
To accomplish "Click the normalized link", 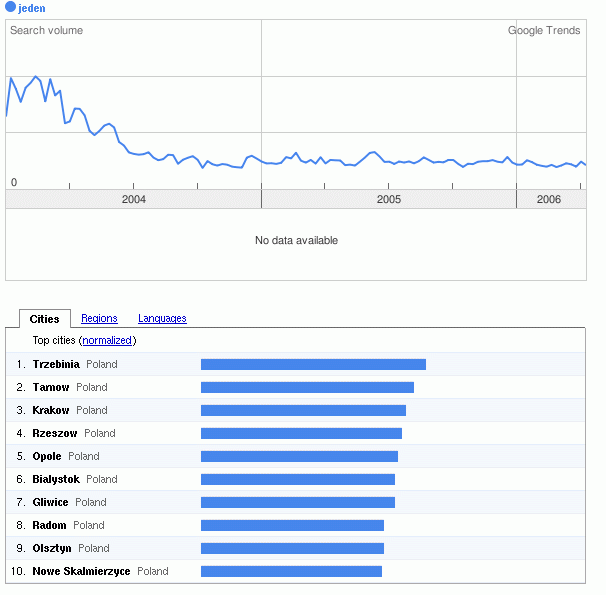I will coord(107,341).
